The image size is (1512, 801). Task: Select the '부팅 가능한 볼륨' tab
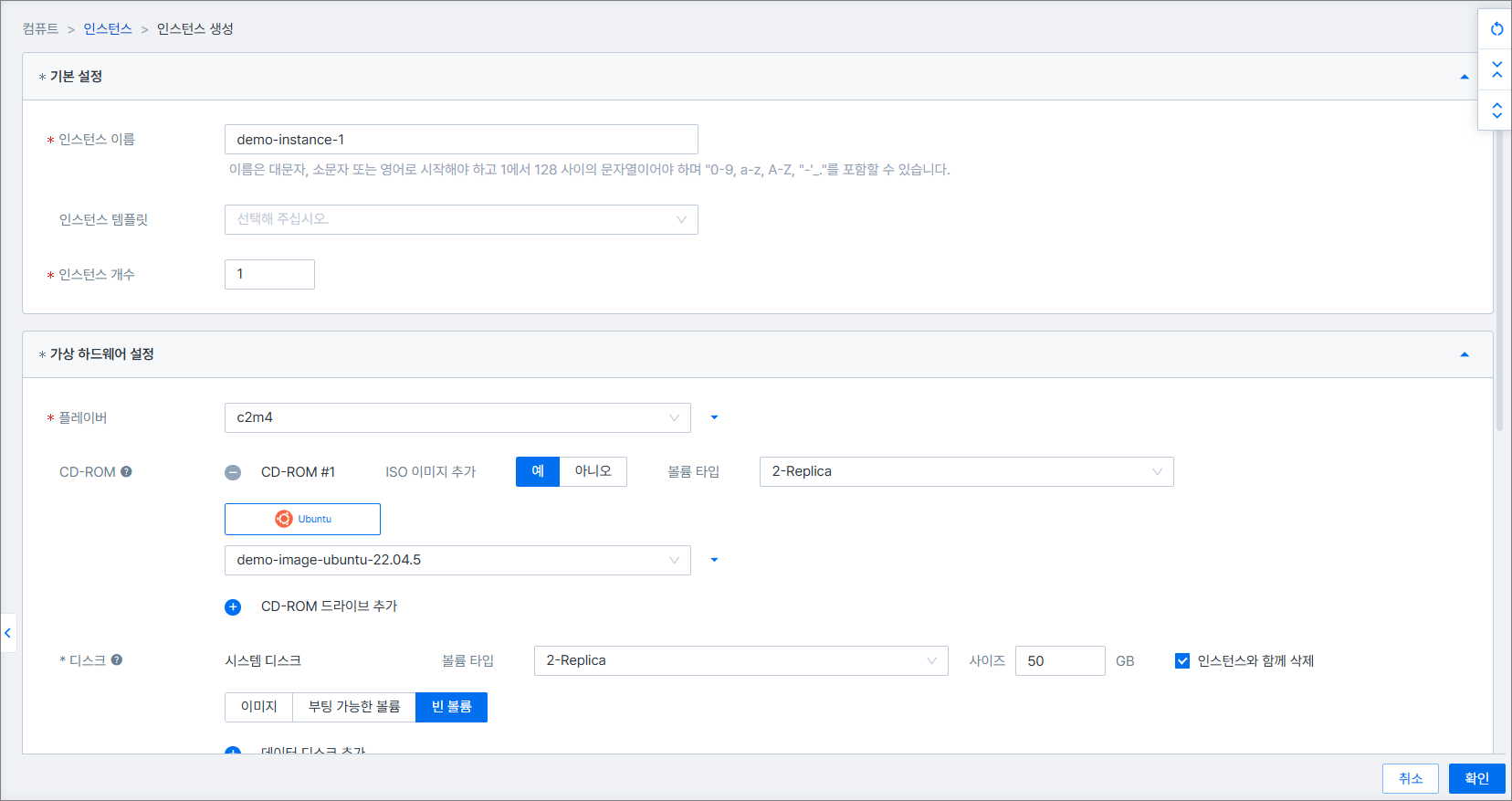[x=354, y=707]
